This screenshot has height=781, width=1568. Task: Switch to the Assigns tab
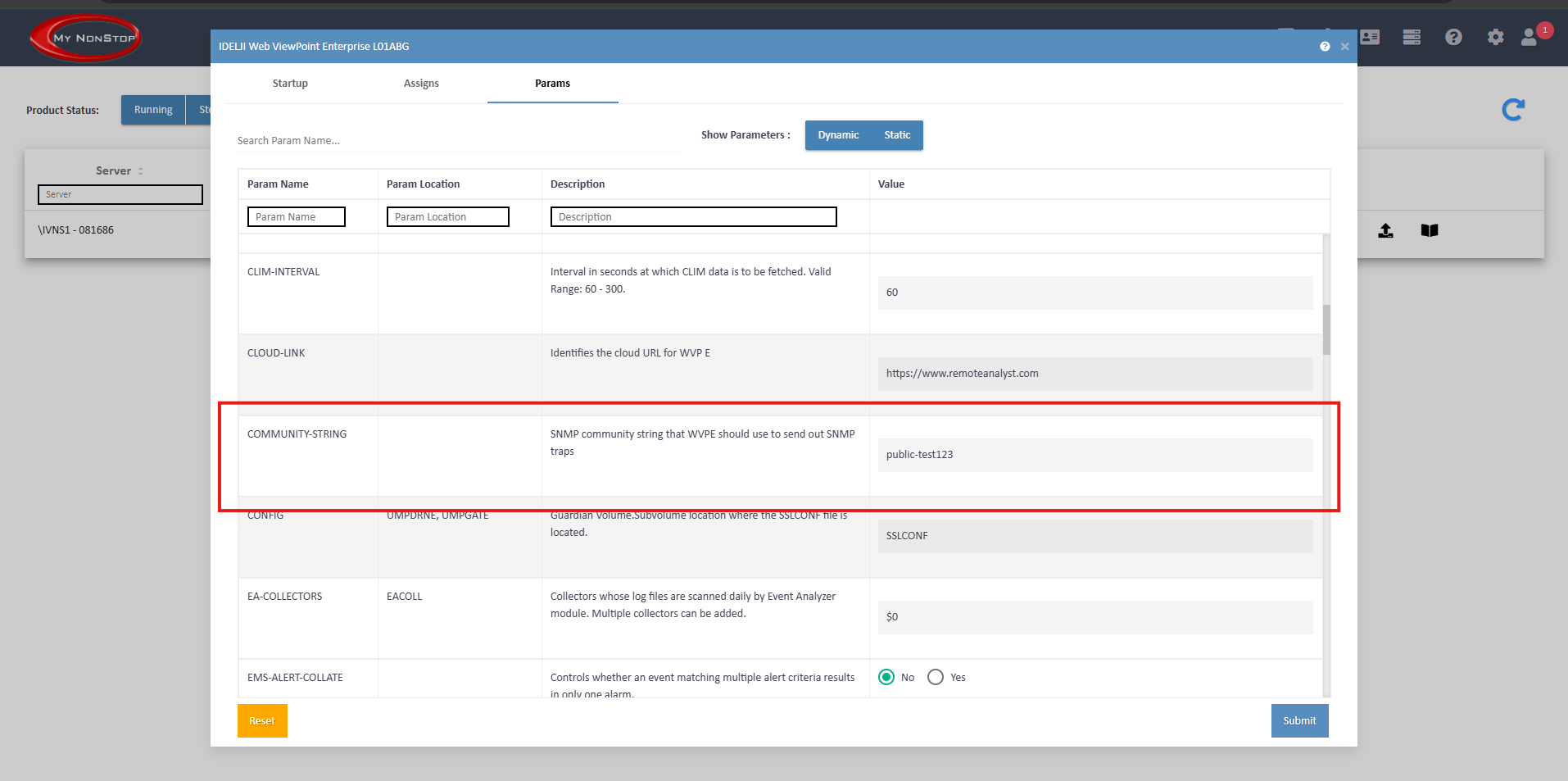click(x=421, y=84)
